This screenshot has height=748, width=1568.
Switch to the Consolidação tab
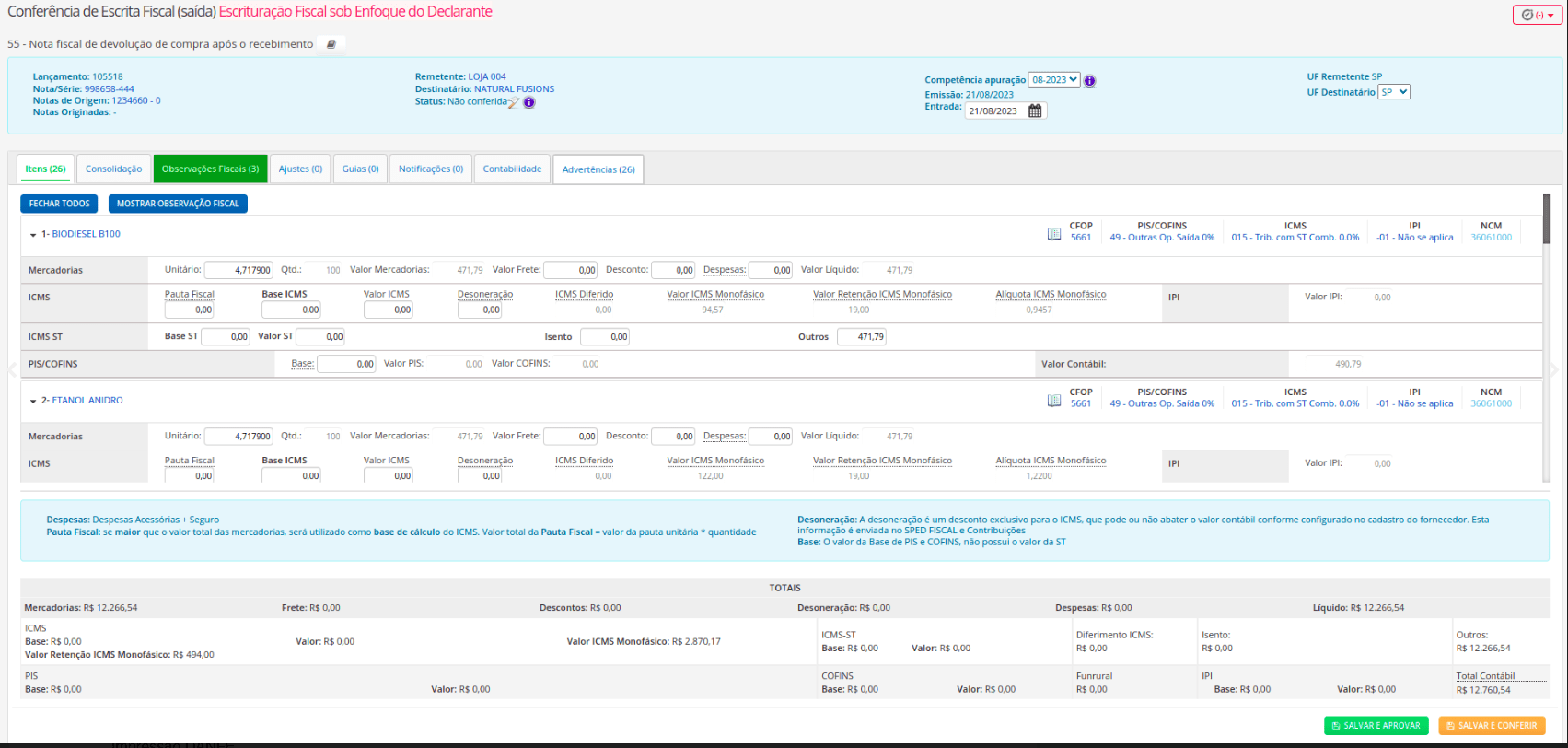click(x=113, y=169)
